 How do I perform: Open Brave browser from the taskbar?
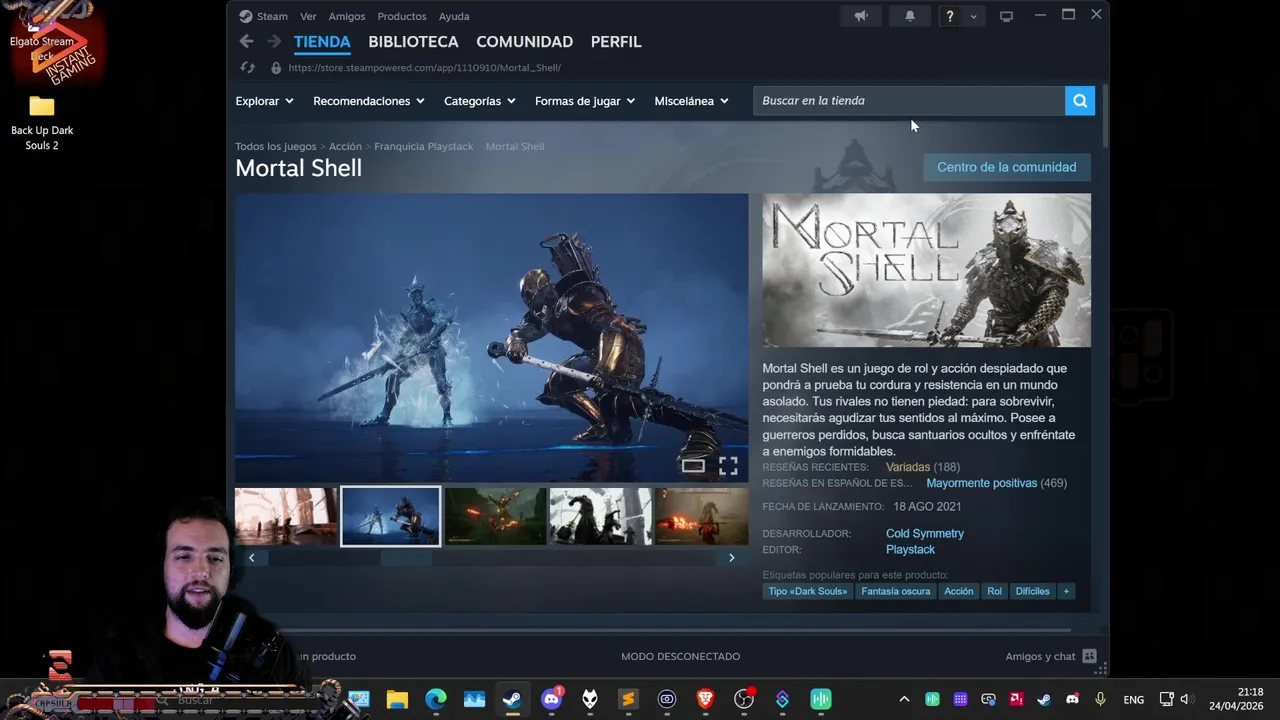[705, 699]
